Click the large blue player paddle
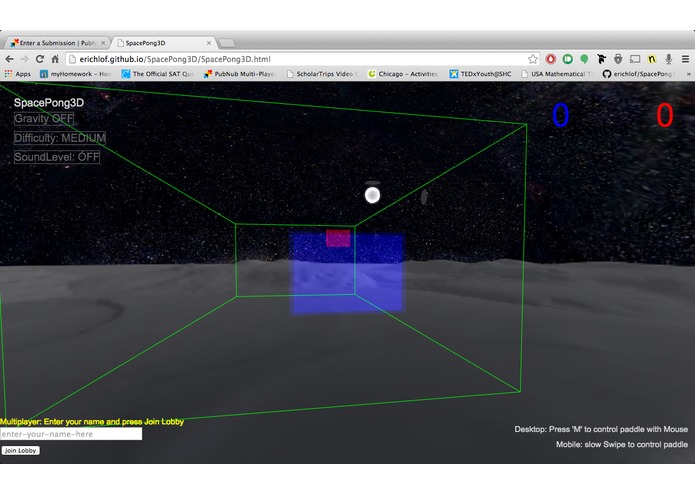Viewport: 695px width, 494px height. point(347,274)
